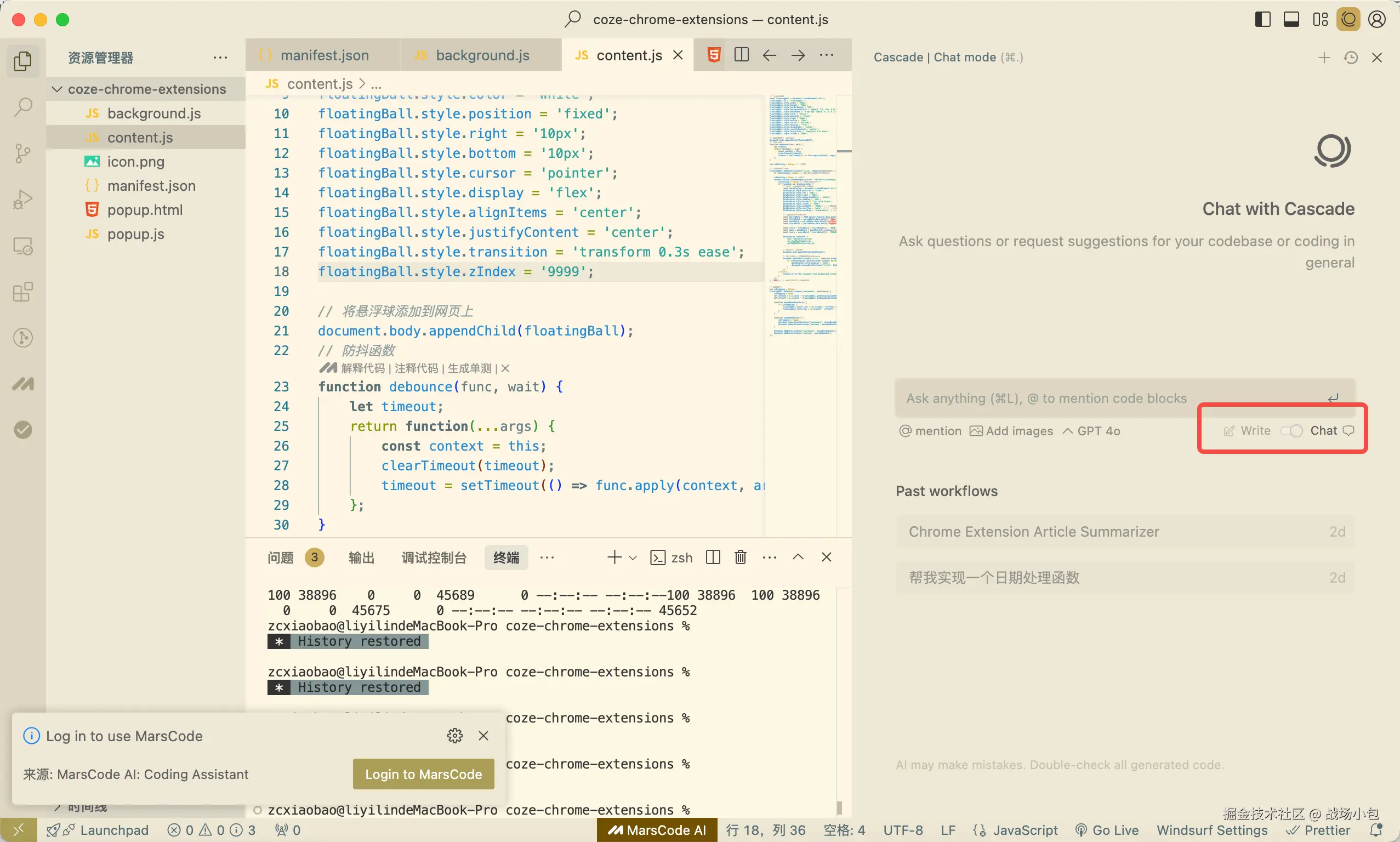Screen dimensions: 1400x842
Task: Open the GPT 4o model selector
Action: (1091, 431)
